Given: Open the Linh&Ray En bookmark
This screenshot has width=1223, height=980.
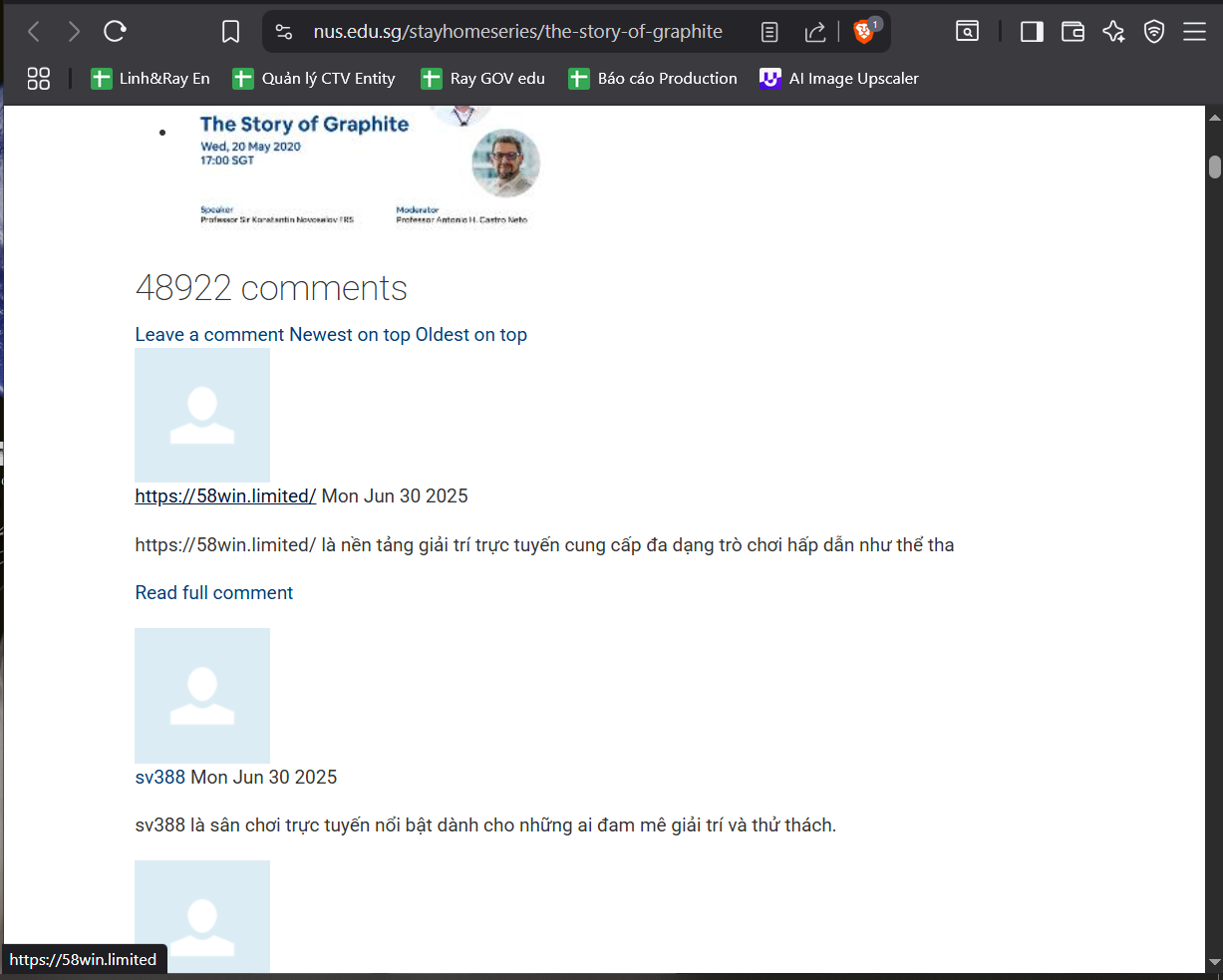Looking at the screenshot, I should (x=151, y=79).
